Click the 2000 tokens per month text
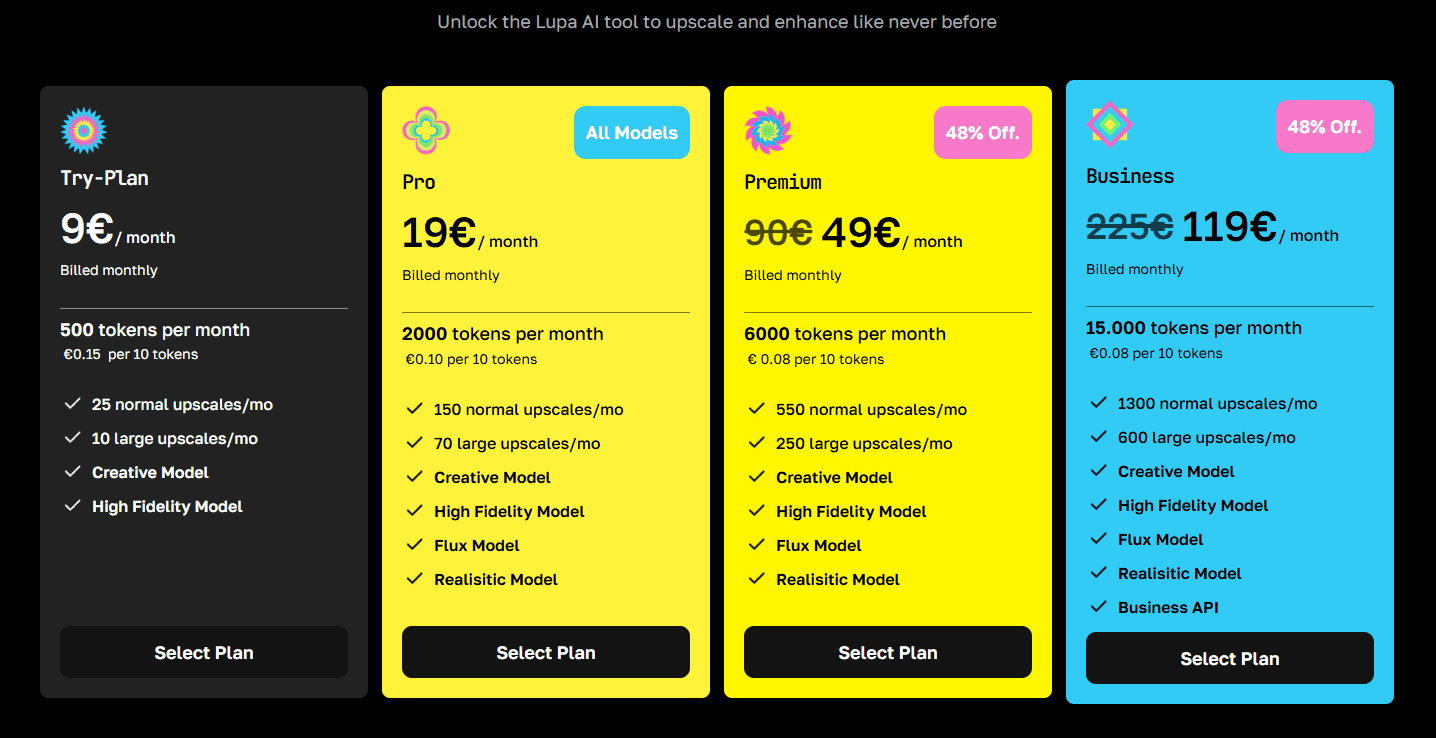The image size is (1436, 738). click(x=503, y=334)
